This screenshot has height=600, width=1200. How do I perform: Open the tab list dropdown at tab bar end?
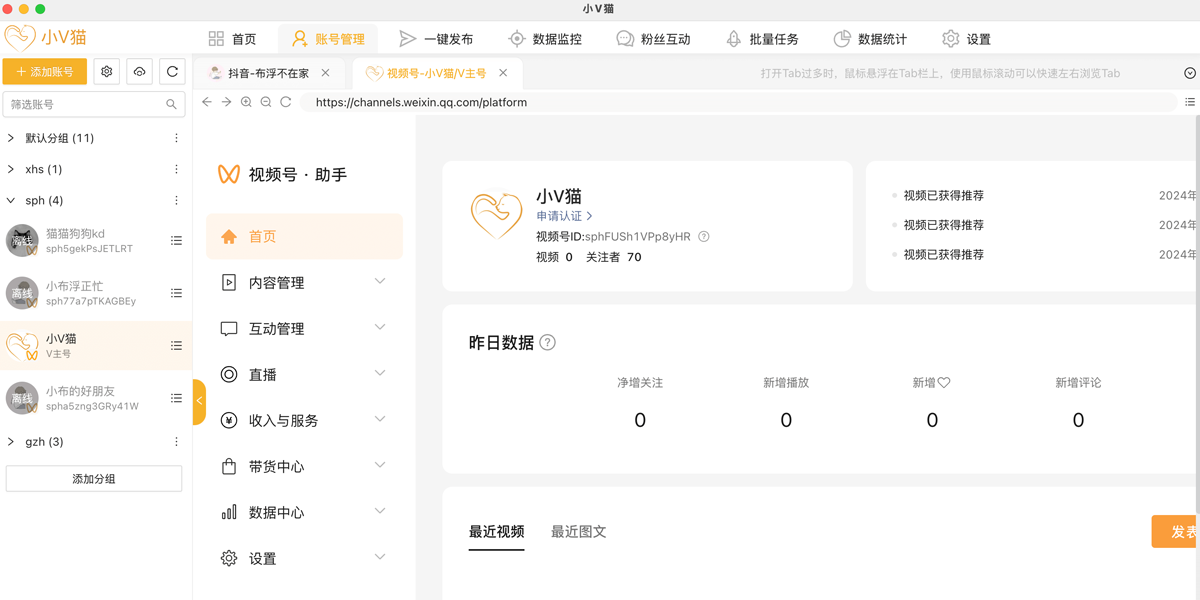coord(1190,73)
